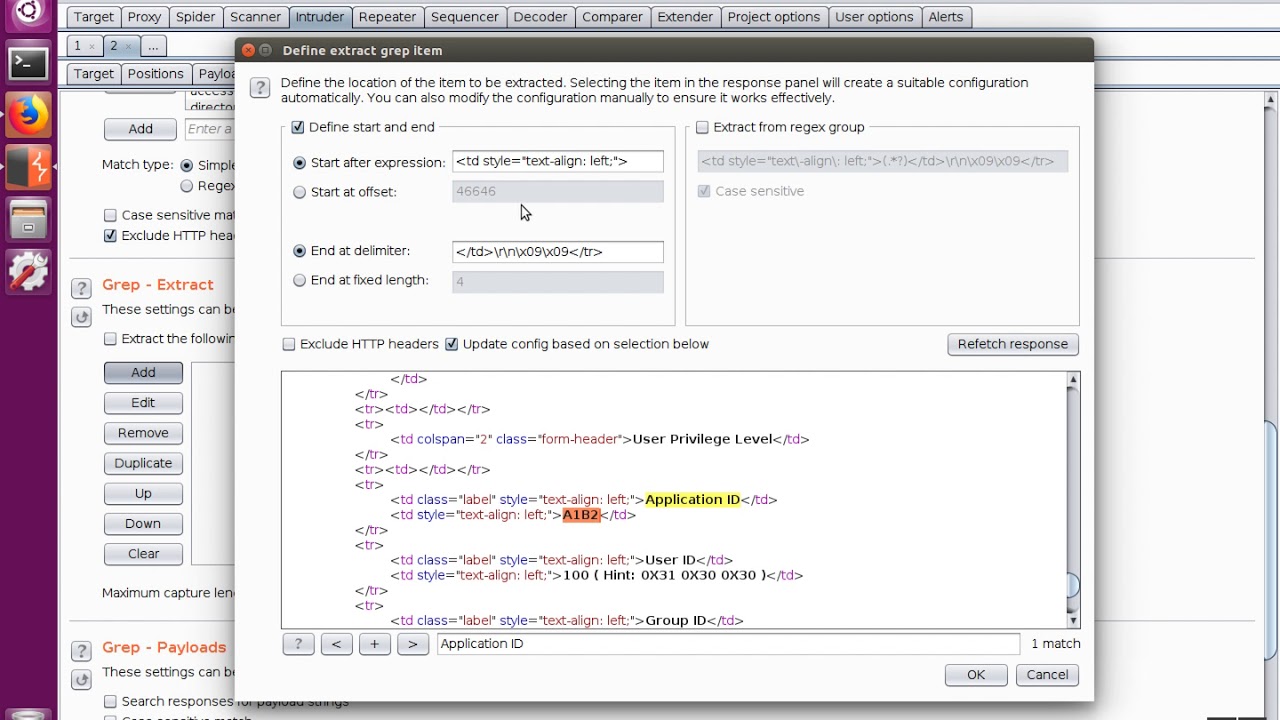Switch to the Target main tab
The width and height of the screenshot is (1280, 720).
point(93,17)
